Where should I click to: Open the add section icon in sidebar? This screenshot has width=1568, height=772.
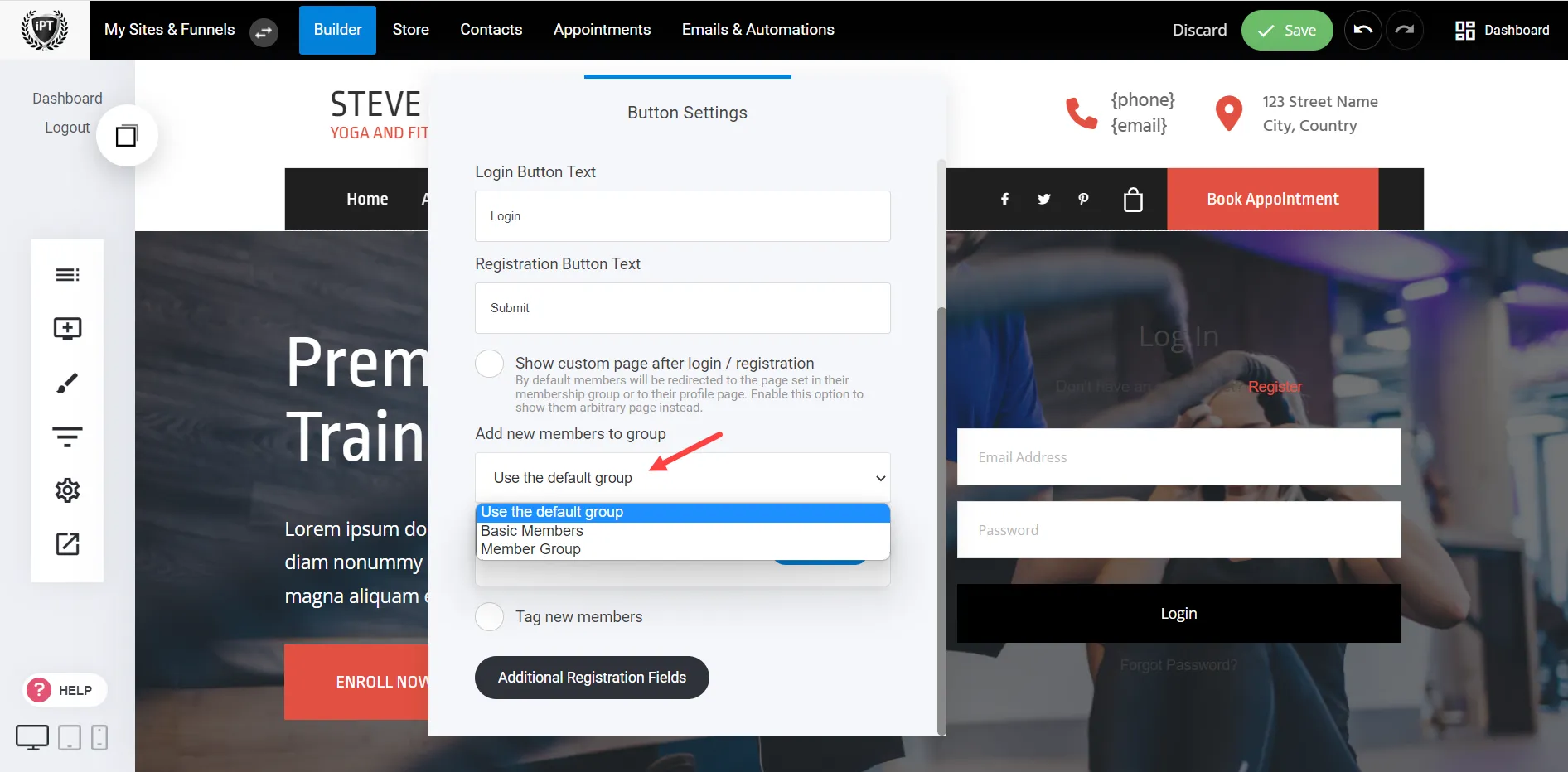pos(67,329)
